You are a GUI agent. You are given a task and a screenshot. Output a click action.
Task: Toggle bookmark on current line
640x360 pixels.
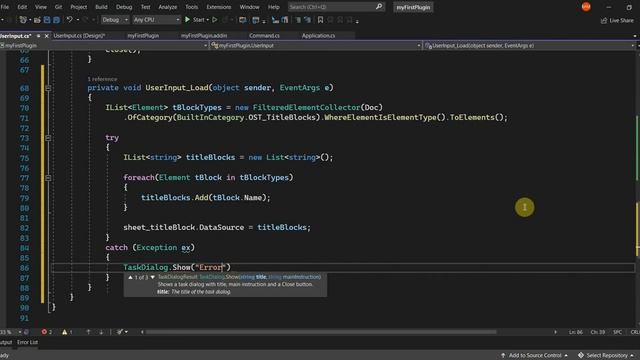click(x=320, y=20)
